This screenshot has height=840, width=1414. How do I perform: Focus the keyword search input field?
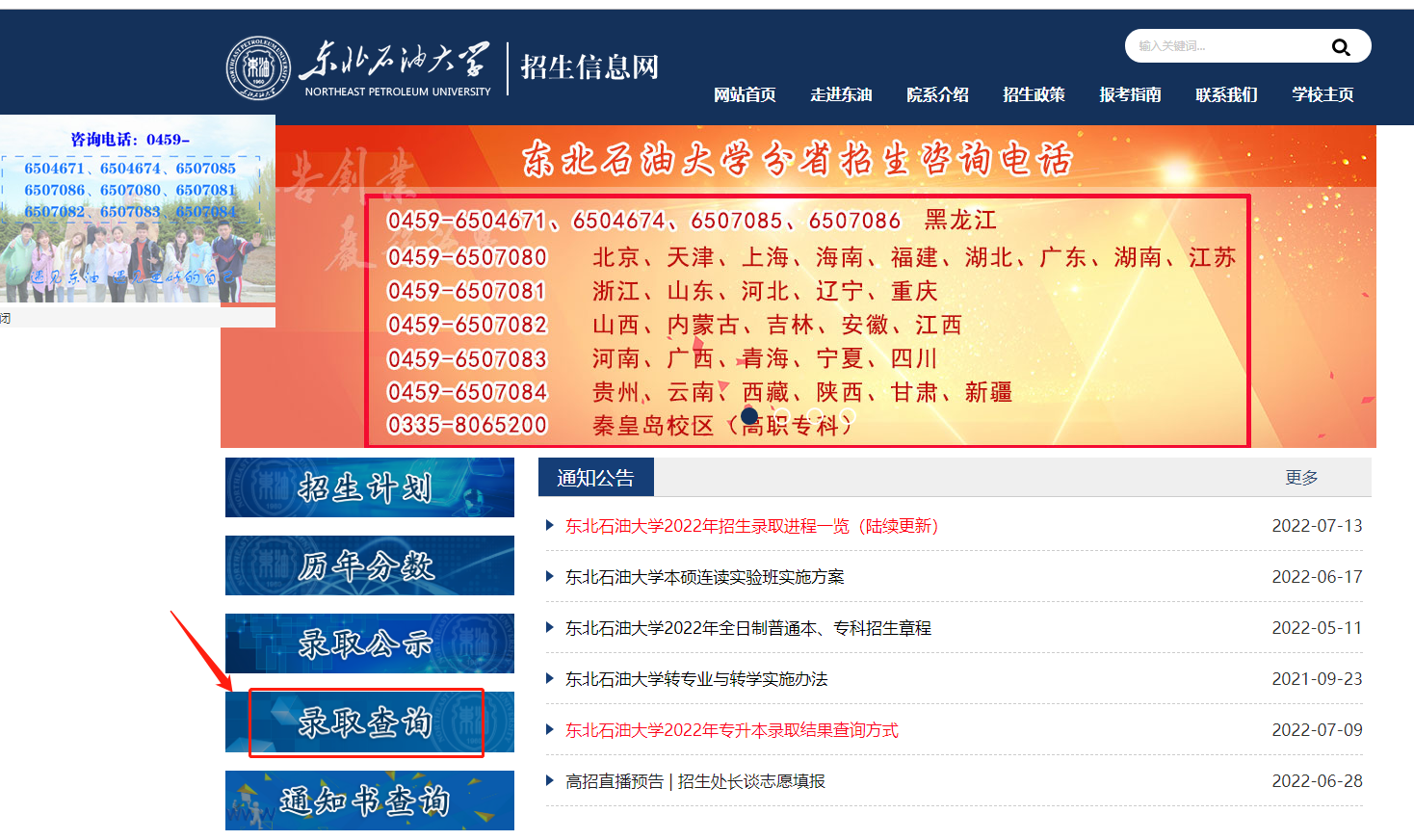click(x=1228, y=46)
